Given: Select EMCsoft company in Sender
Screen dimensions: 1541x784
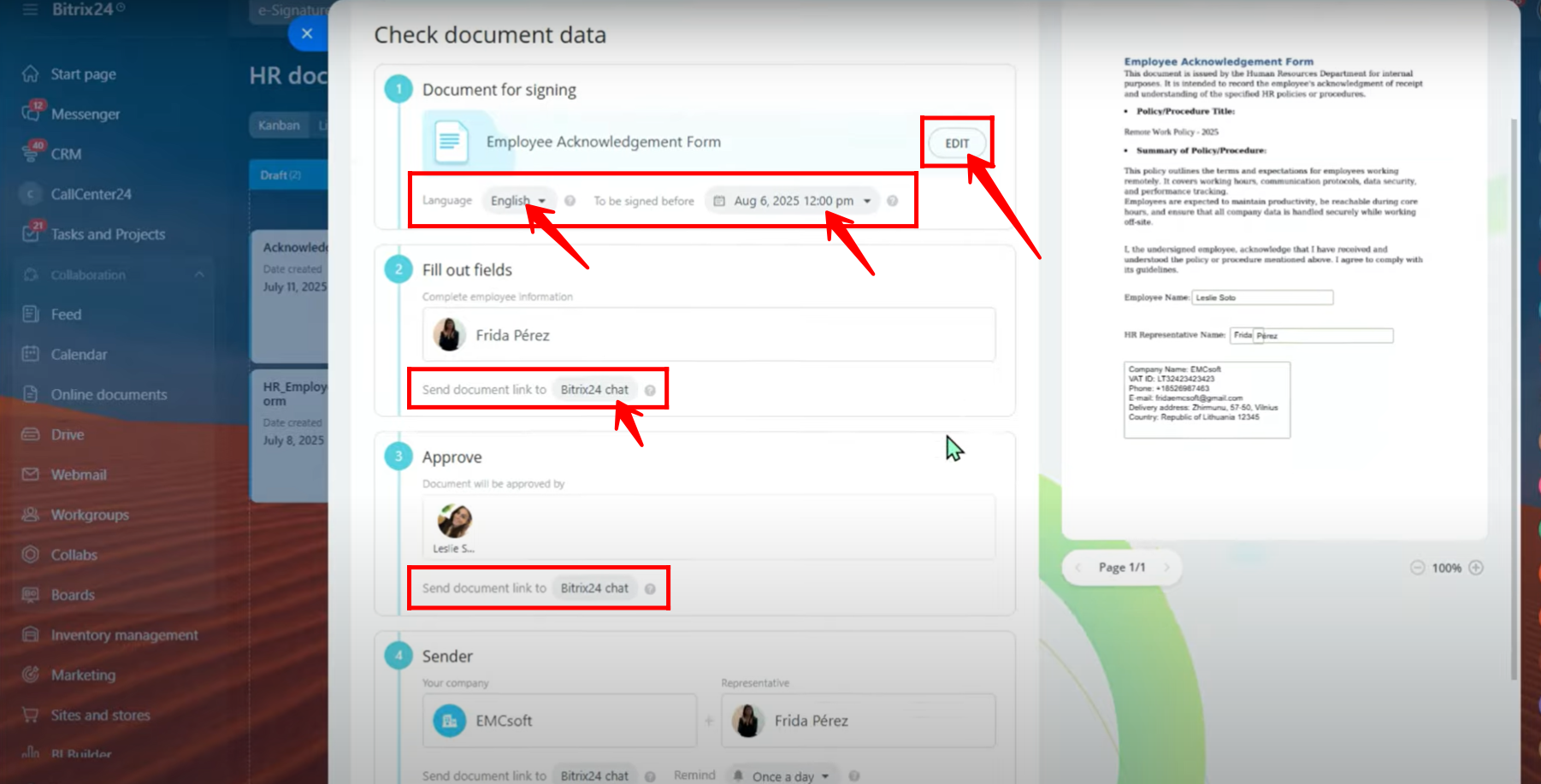Looking at the screenshot, I should pyautogui.click(x=560, y=721).
